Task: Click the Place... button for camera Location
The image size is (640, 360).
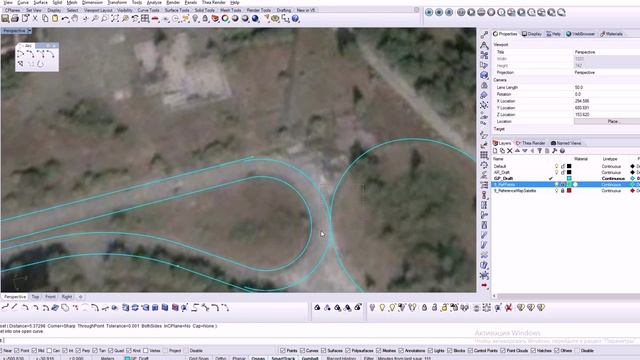Action: pyautogui.click(x=607, y=122)
